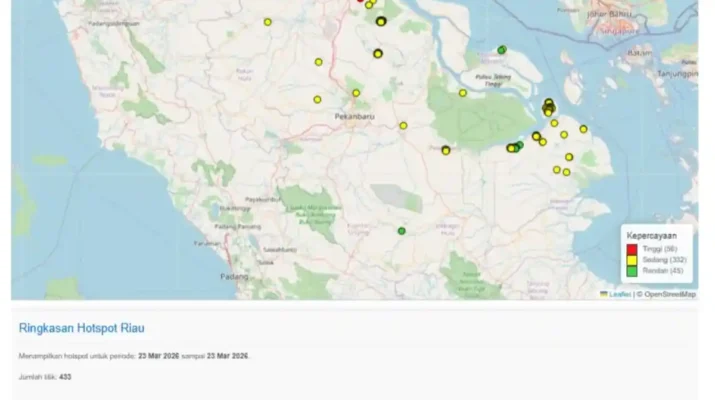Viewport: 715px width, 400px height.
Task: Click the red Tinggi legend swatch
Action: tap(632, 249)
